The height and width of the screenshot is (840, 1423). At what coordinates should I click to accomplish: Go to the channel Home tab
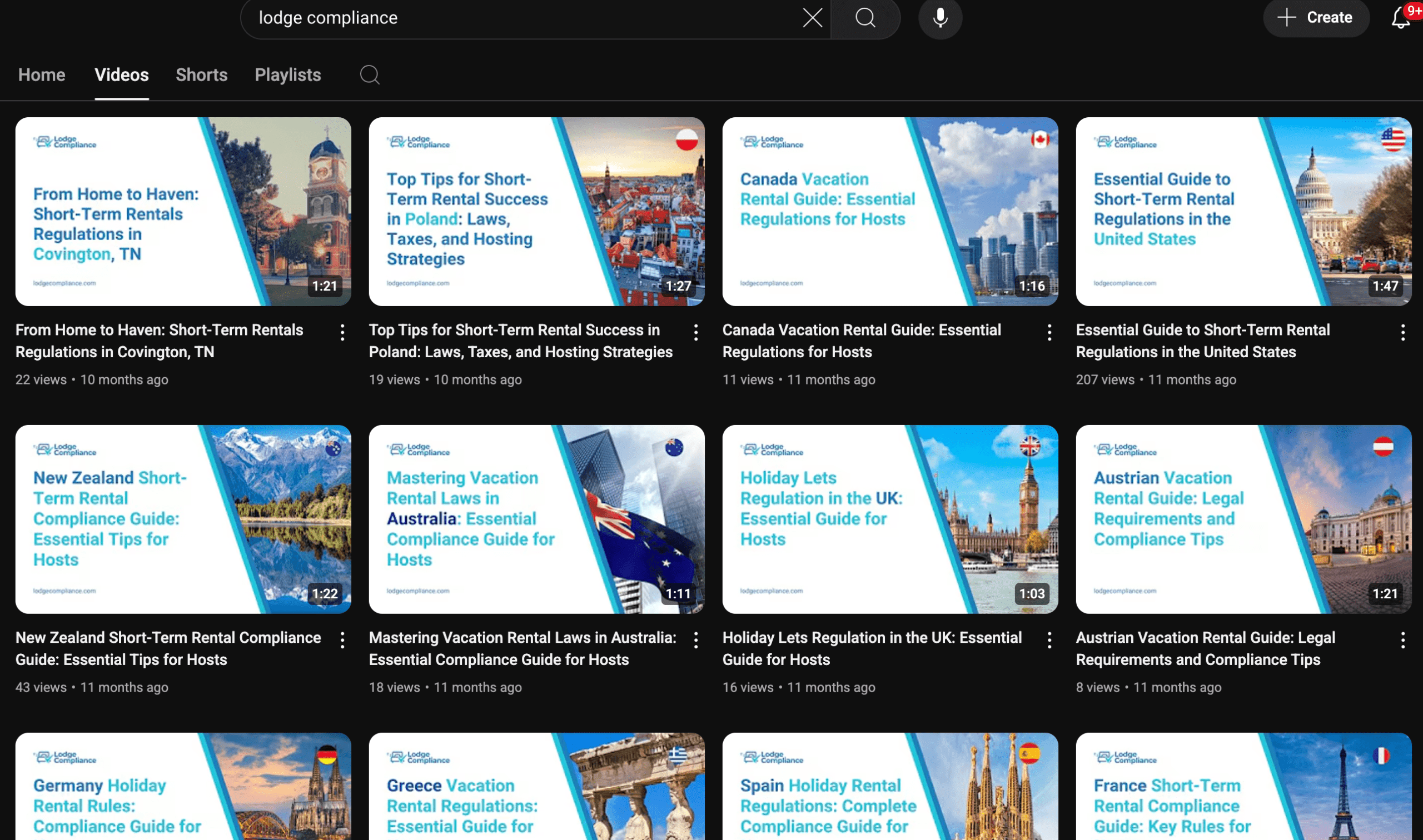coord(41,74)
